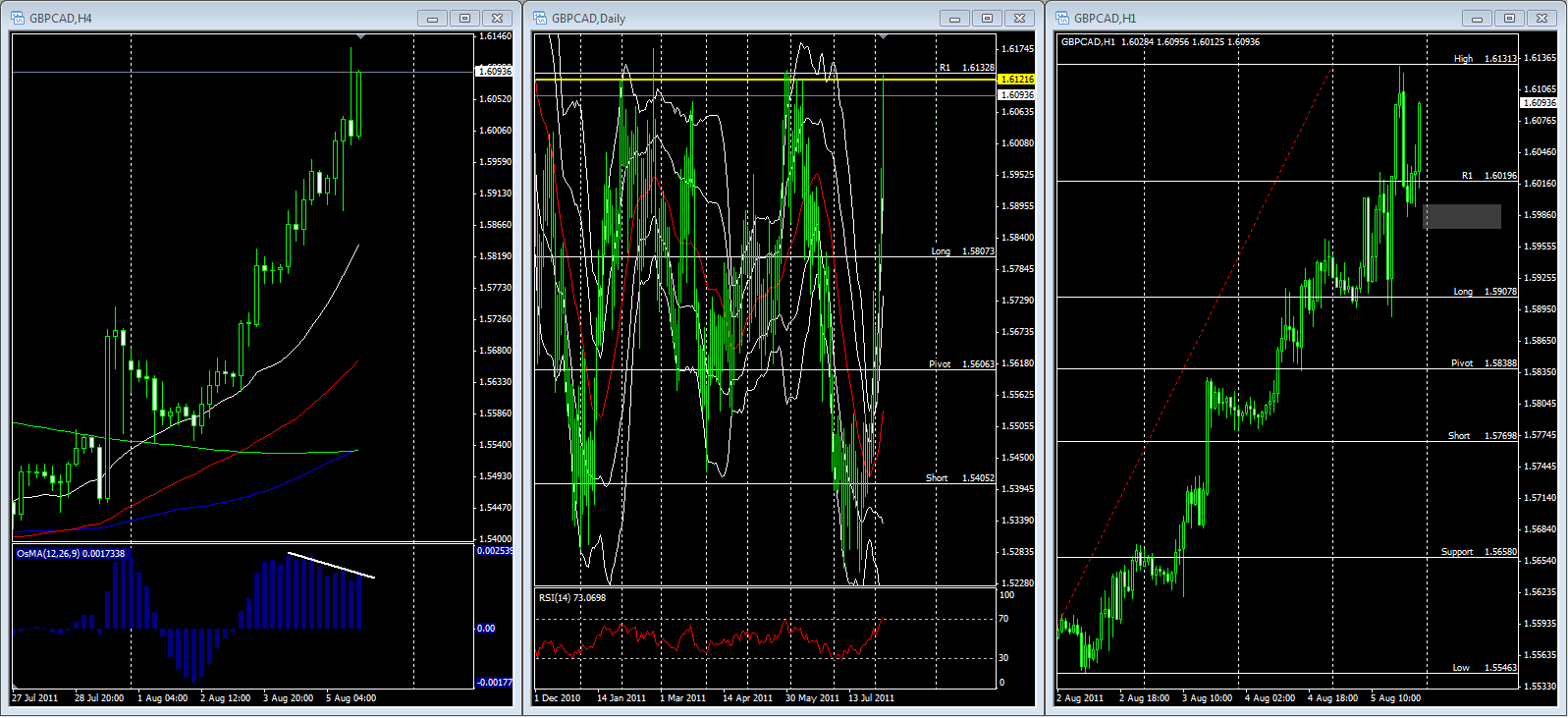This screenshot has height=718, width=1568.
Task: Close the GBPCAD,Daily chart window
Action: tap(1020, 18)
